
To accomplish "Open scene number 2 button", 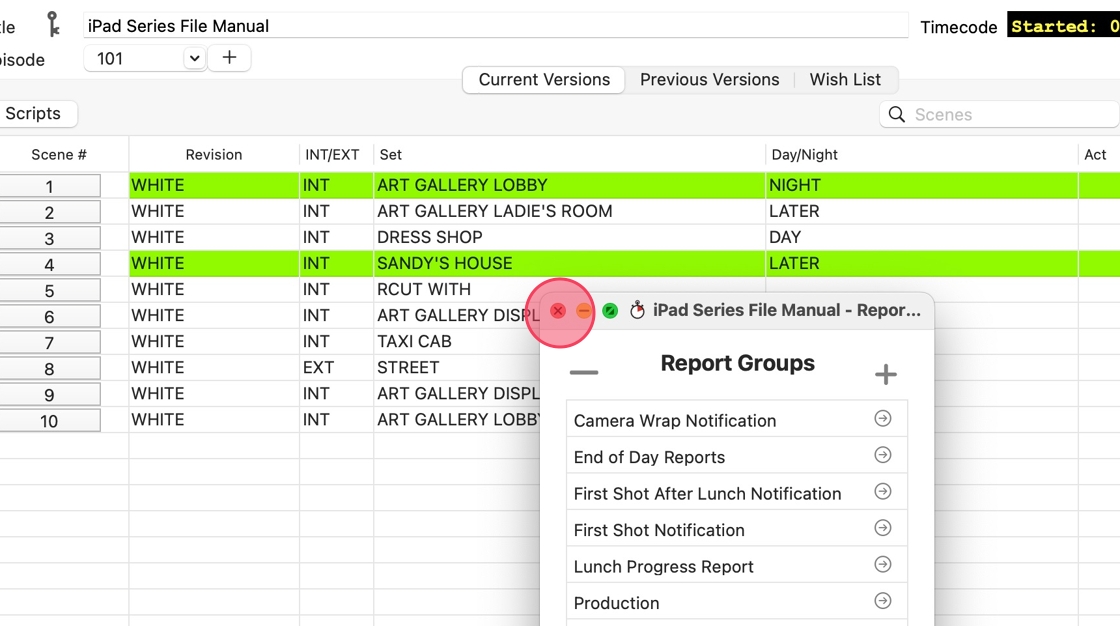I will [49, 212].
